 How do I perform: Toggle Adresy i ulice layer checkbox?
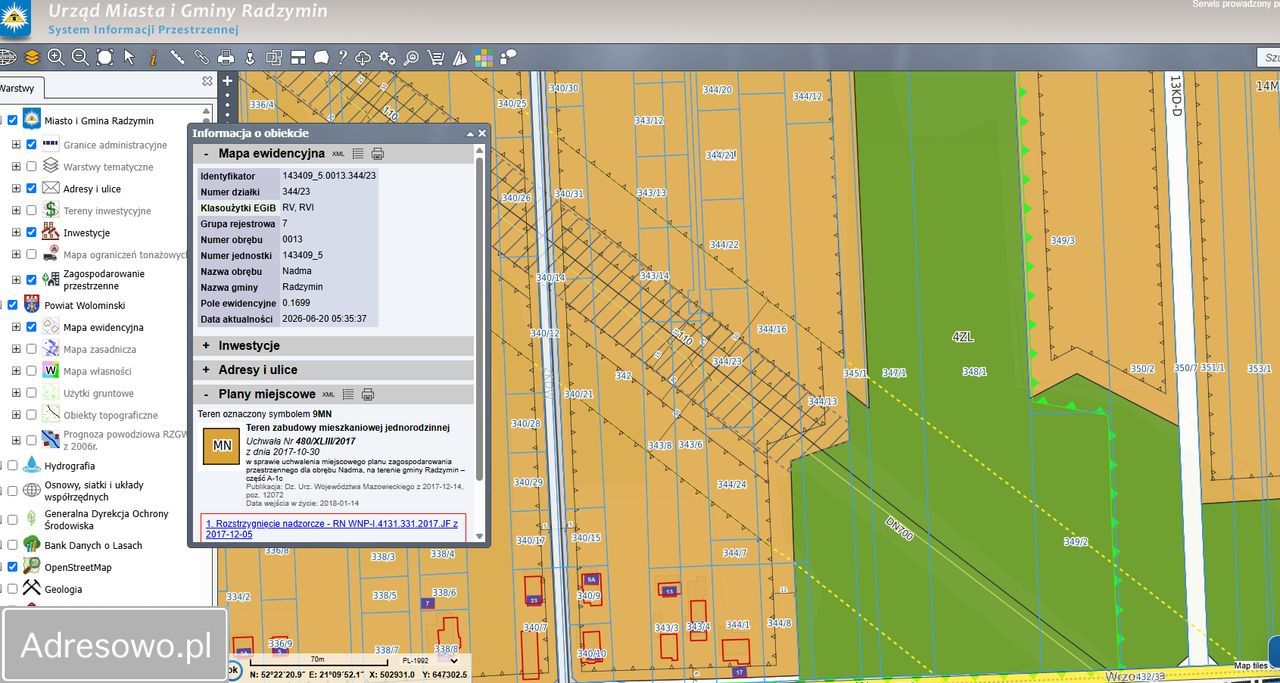[x=32, y=189]
